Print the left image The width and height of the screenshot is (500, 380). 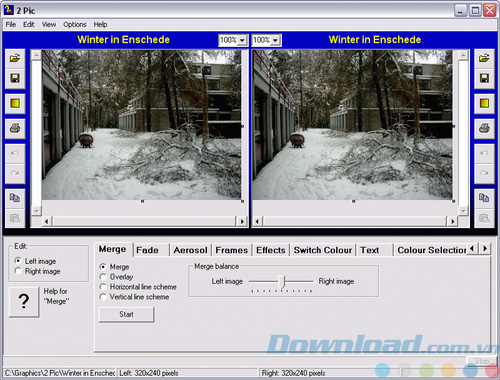point(15,128)
